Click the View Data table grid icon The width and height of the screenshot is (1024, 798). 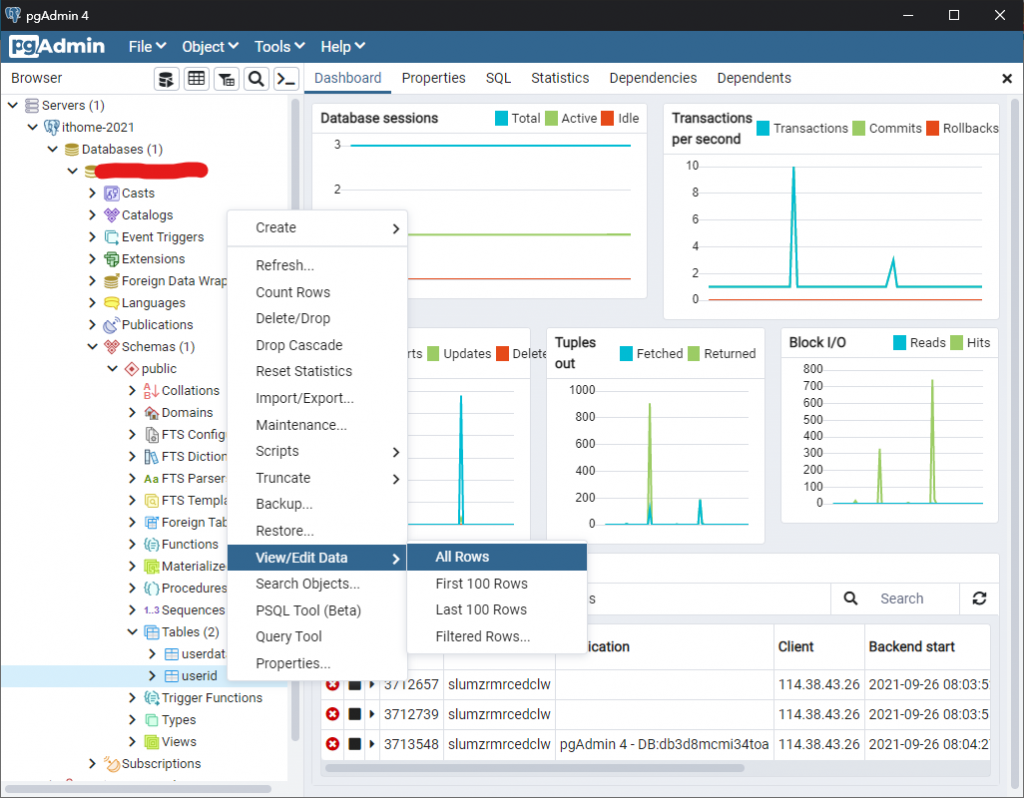point(197,79)
